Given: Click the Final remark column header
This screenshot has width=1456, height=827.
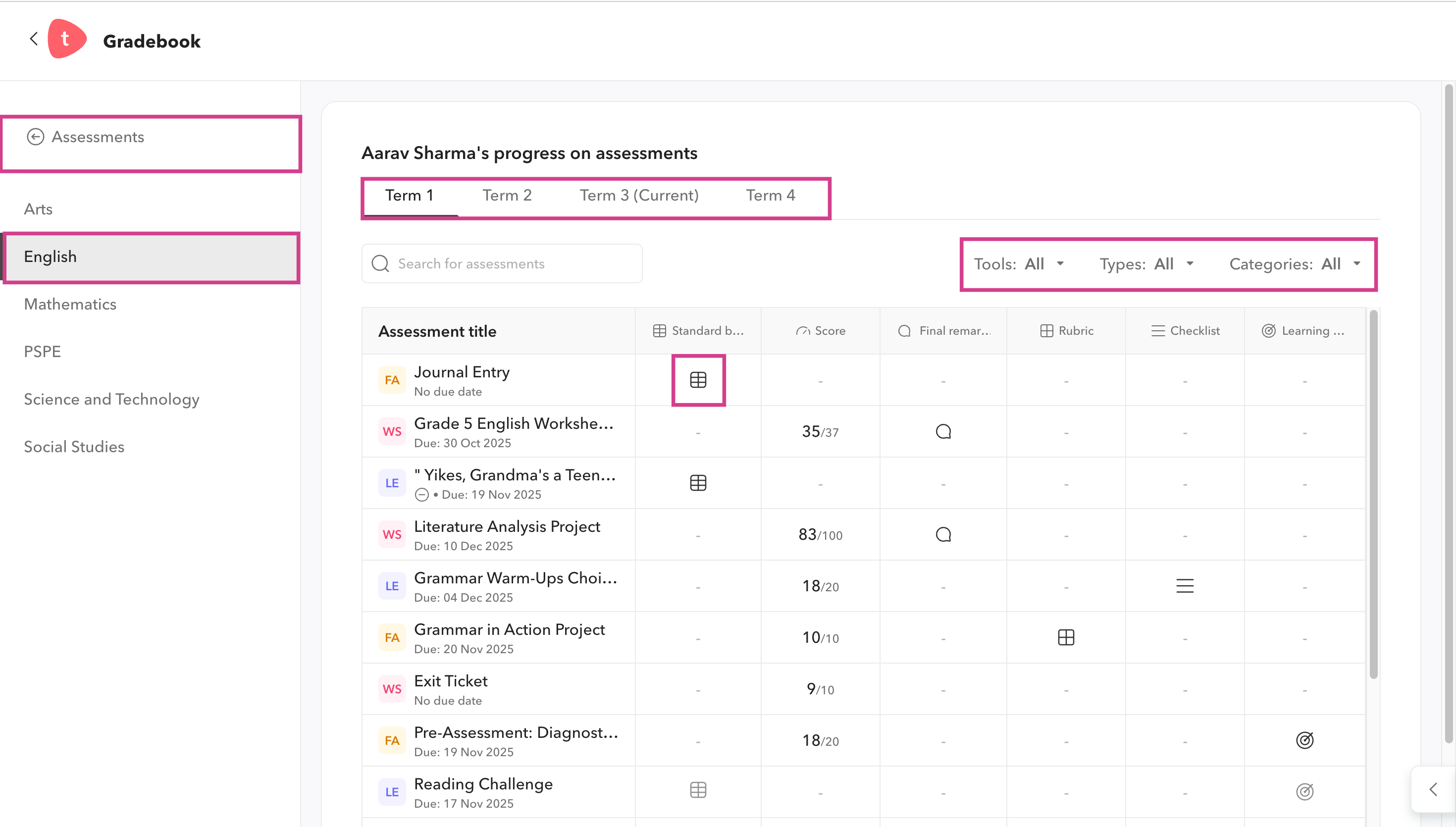Looking at the screenshot, I should (x=943, y=331).
